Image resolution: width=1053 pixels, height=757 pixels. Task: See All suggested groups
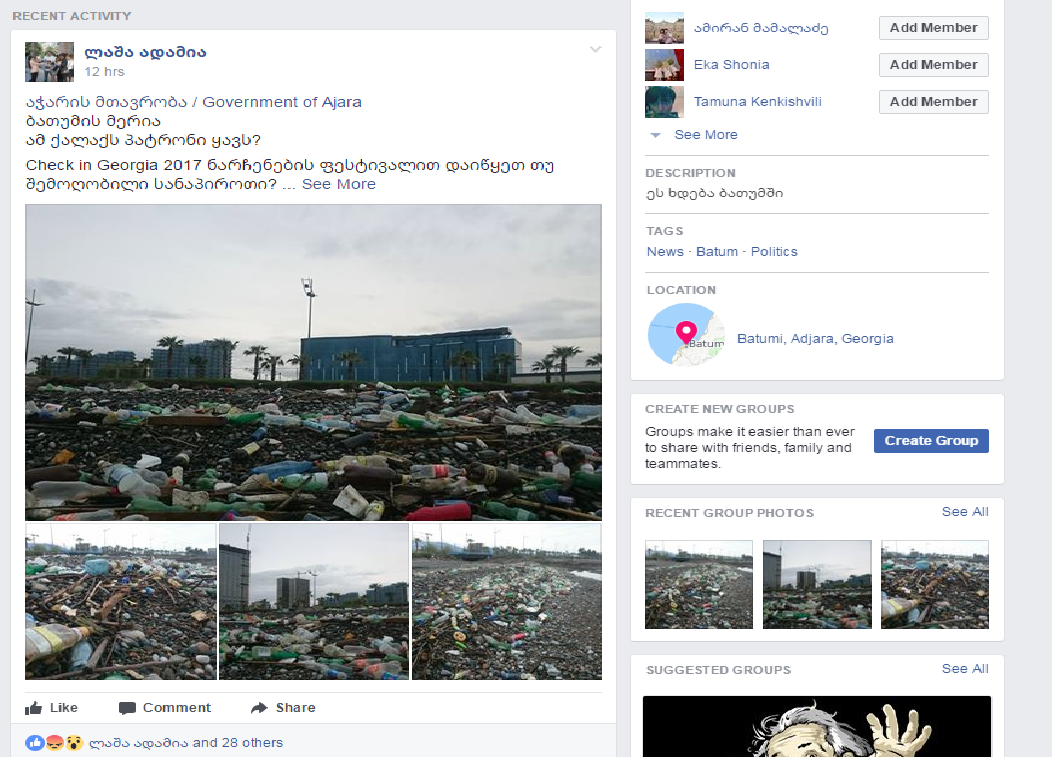point(965,669)
